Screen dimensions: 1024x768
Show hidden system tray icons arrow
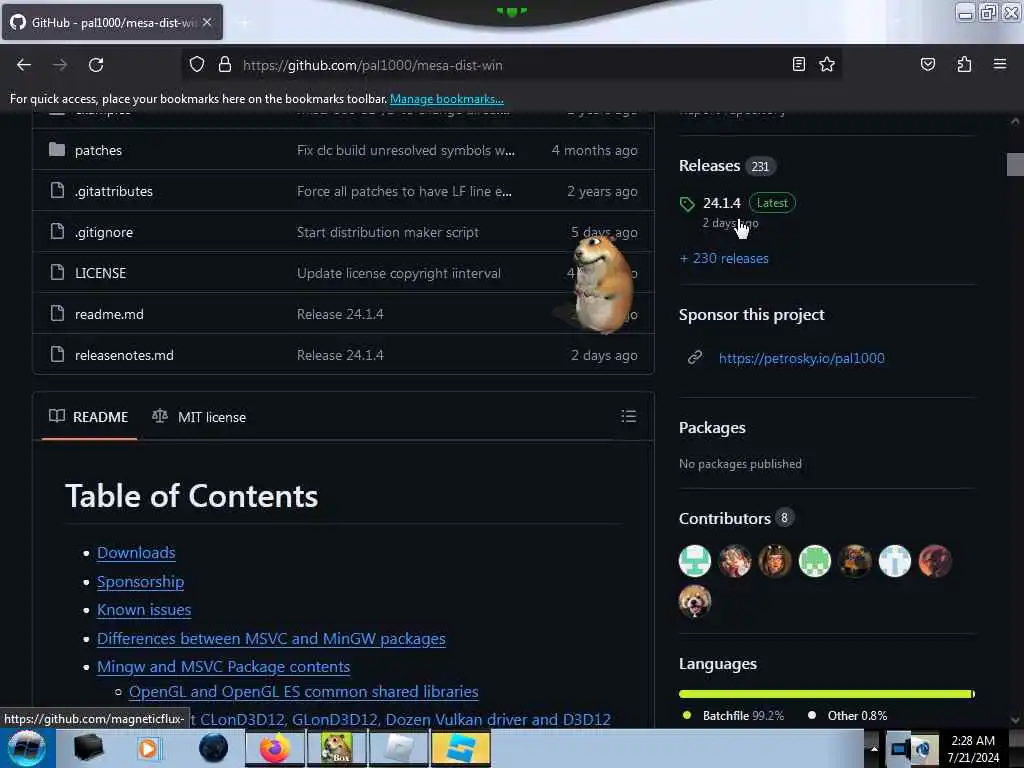point(874,748)
